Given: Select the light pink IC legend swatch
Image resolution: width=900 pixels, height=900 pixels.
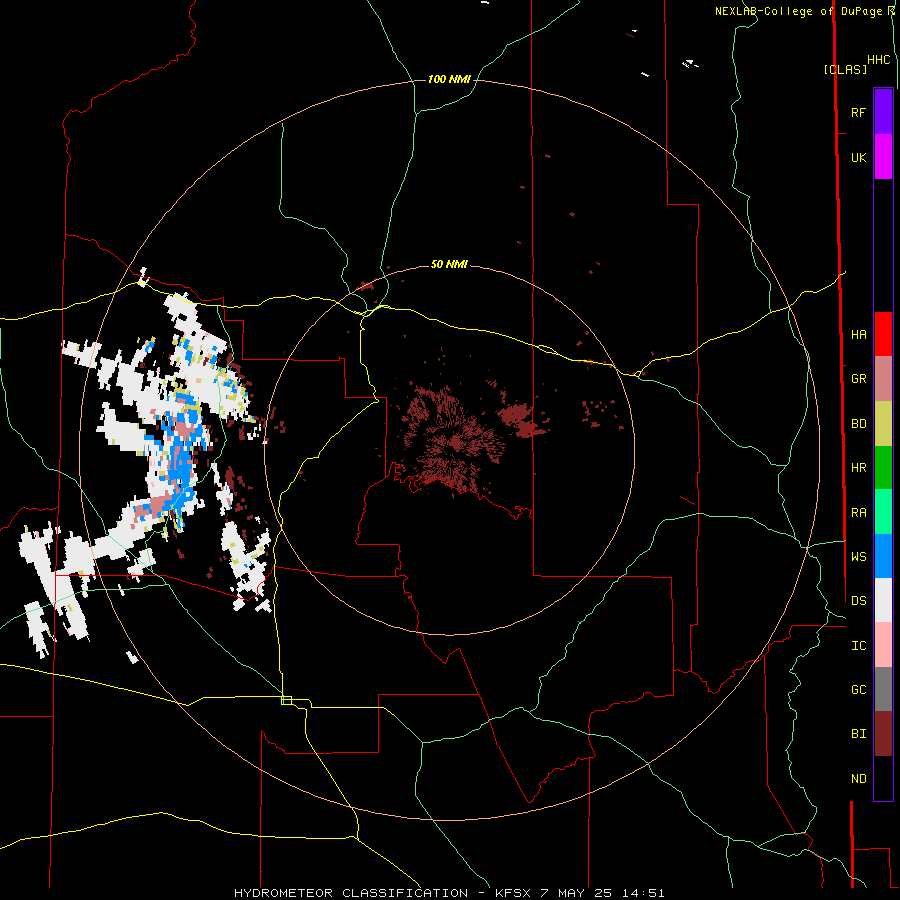Looking at the screenshot, I should [x=883, y=645].
